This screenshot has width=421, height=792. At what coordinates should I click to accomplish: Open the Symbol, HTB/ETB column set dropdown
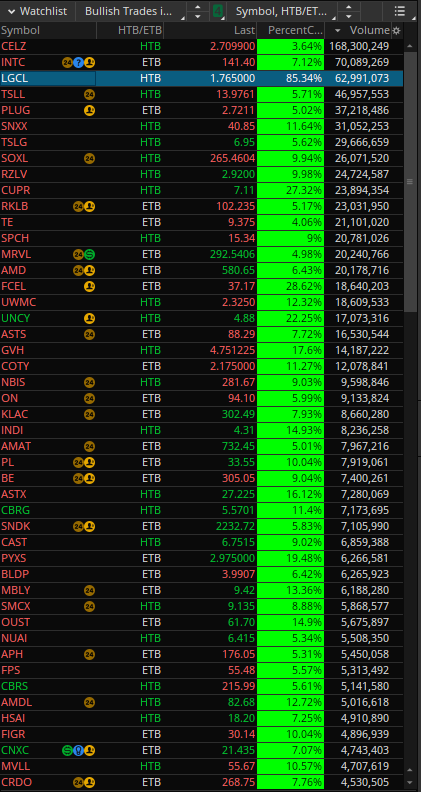281,11
